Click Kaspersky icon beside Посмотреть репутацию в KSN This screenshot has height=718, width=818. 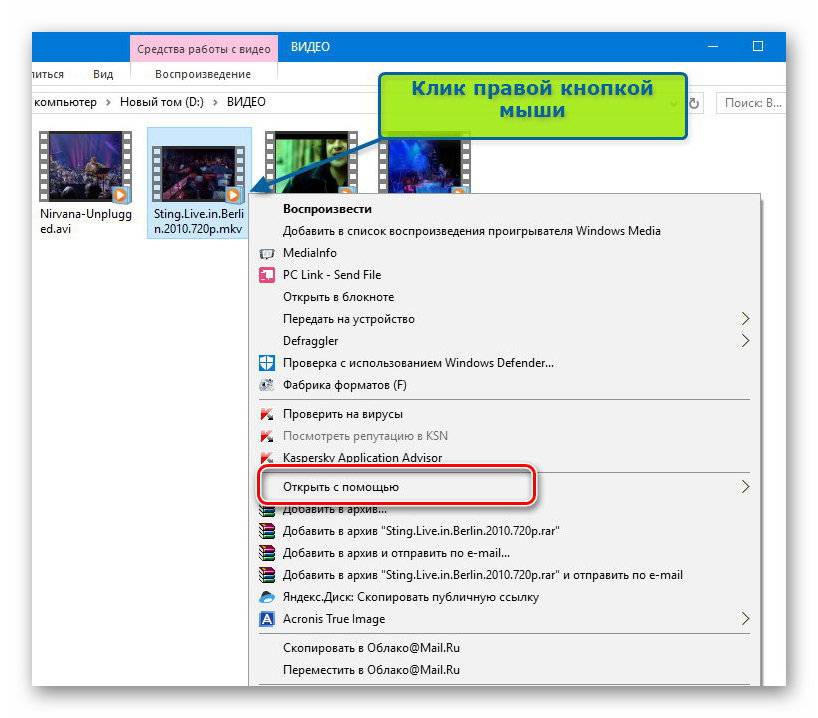[x=267, y=436]
